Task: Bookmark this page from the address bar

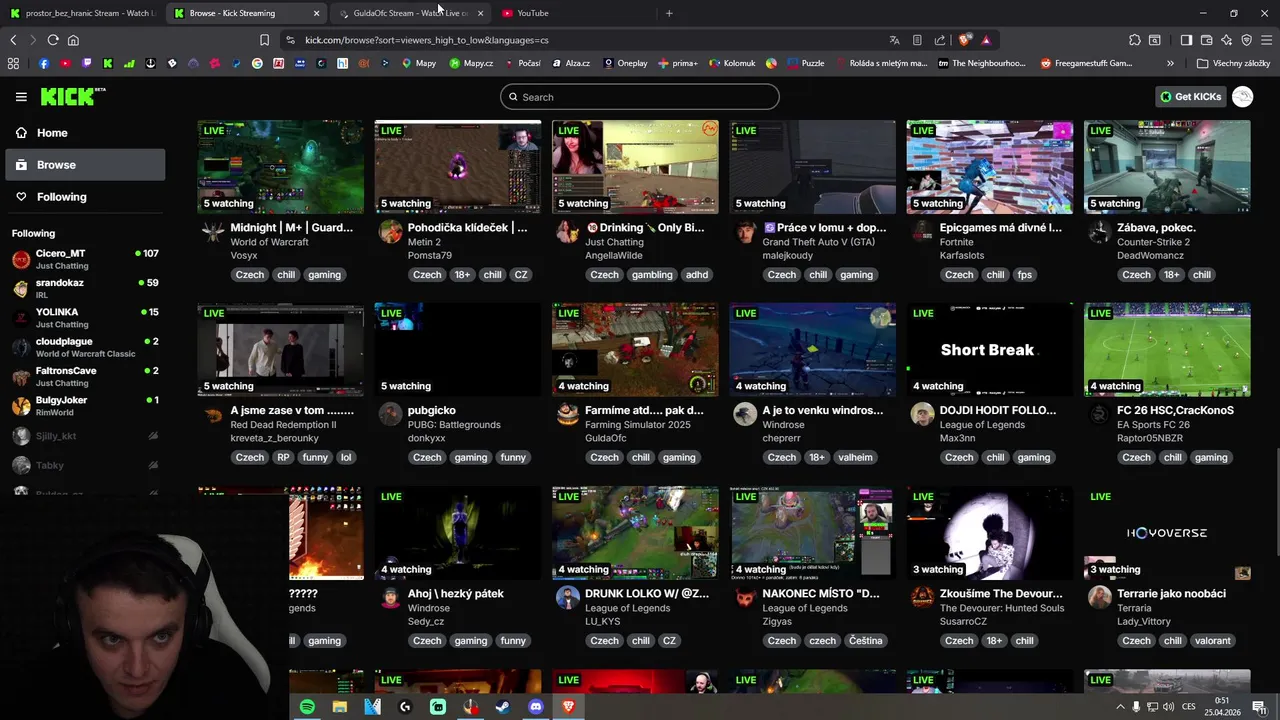Action: tap(264, 40)
